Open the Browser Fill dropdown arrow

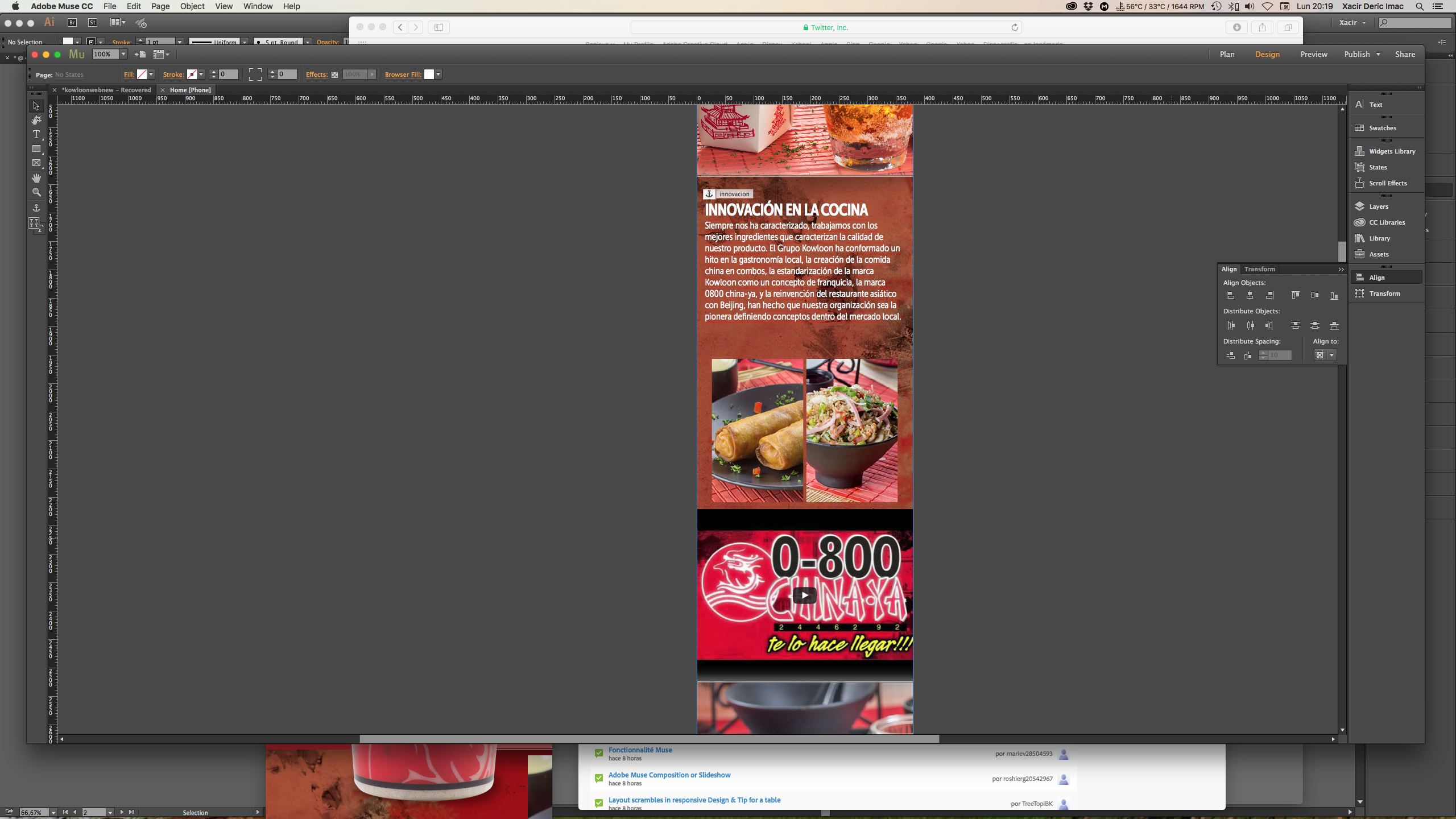439,75
